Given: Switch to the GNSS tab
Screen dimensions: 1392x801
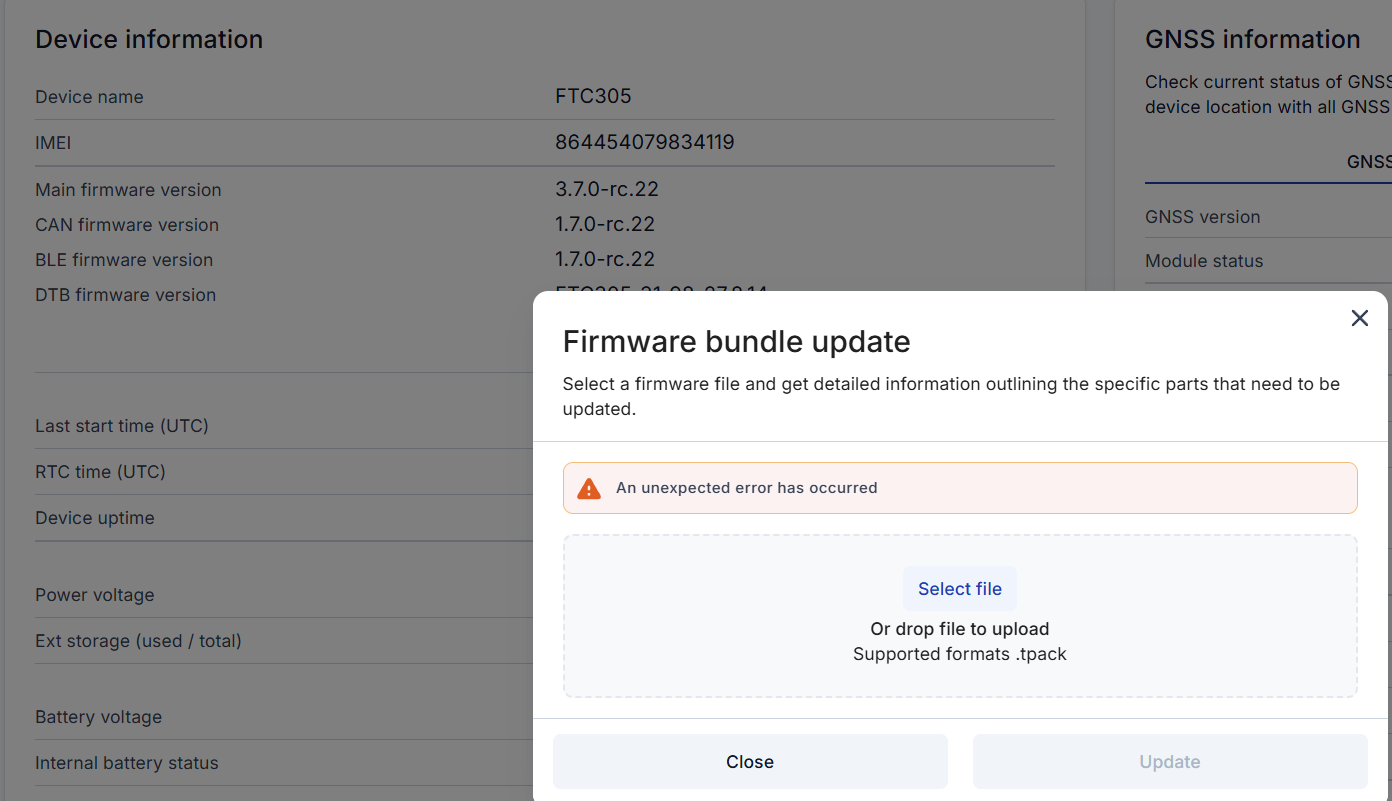Looking at the screenshot, I should coord(1368,162).
